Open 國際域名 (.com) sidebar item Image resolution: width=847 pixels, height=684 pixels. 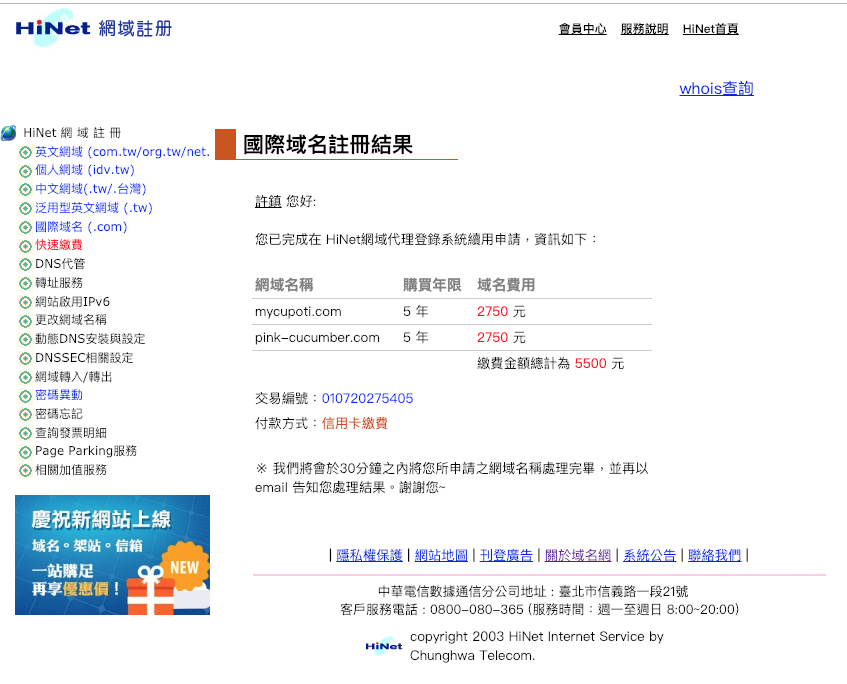tap(81, 227)
